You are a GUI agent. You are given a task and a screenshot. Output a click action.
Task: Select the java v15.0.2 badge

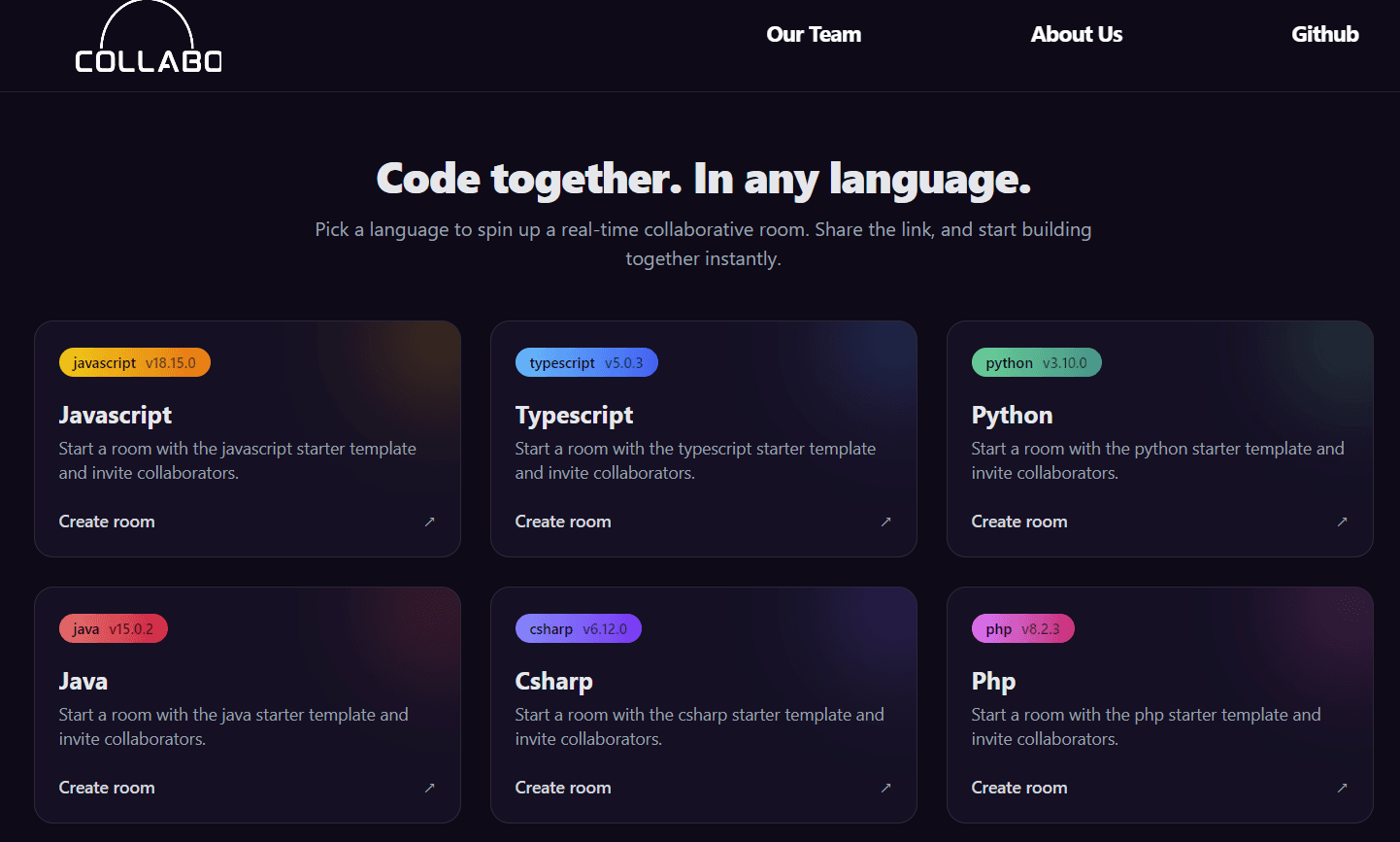point(113,627)
